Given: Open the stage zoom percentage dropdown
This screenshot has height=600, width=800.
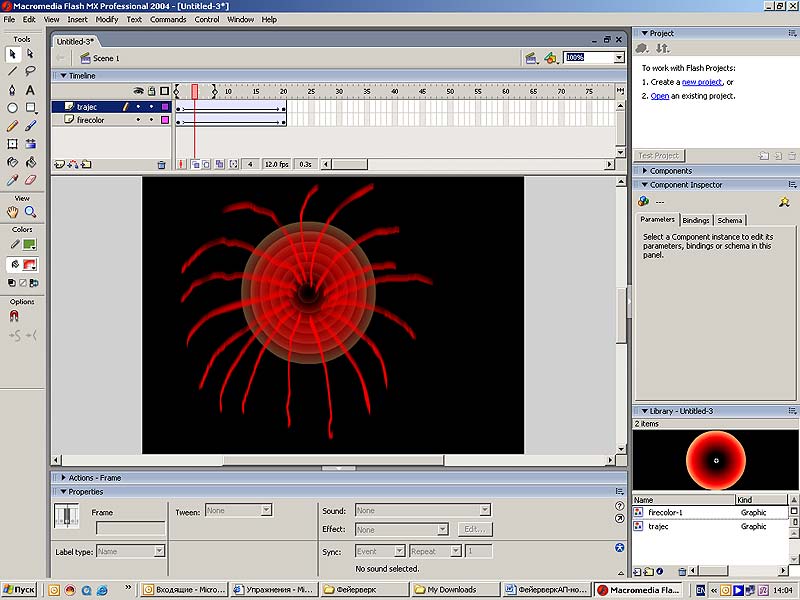Looking at the screenshot, I should (619, 58).
